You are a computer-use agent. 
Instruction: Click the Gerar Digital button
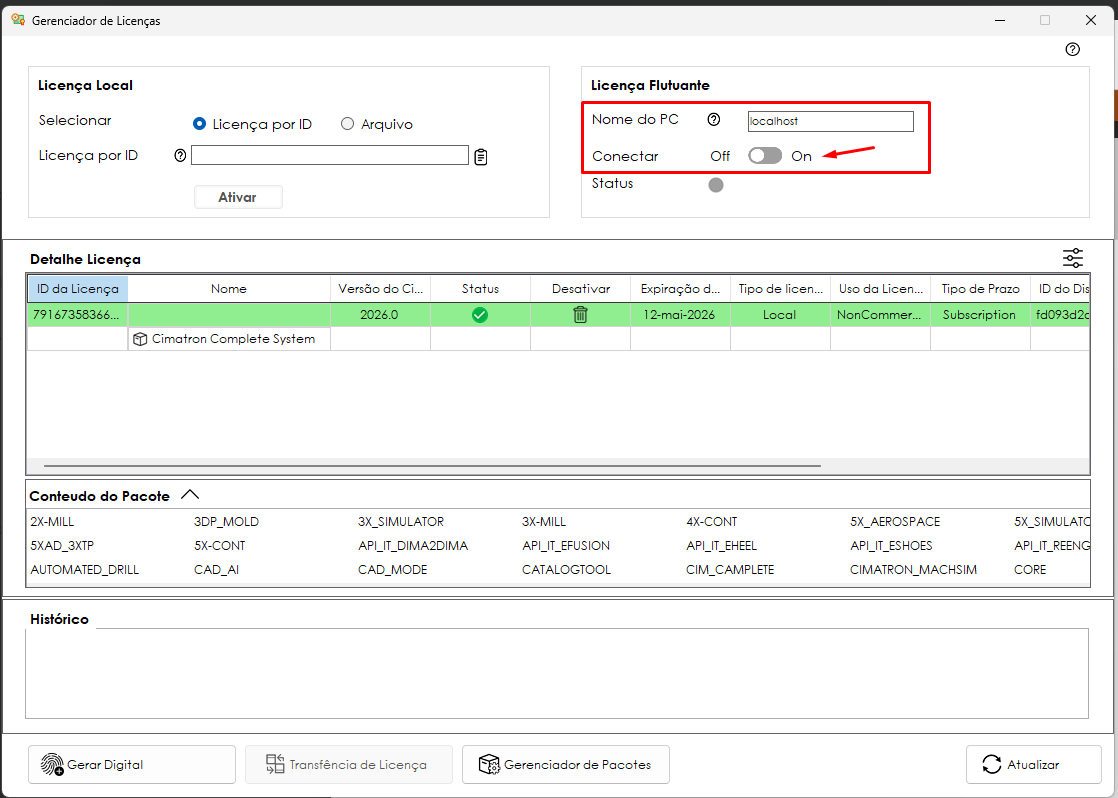pyautogui.click(x=132, y=764)
